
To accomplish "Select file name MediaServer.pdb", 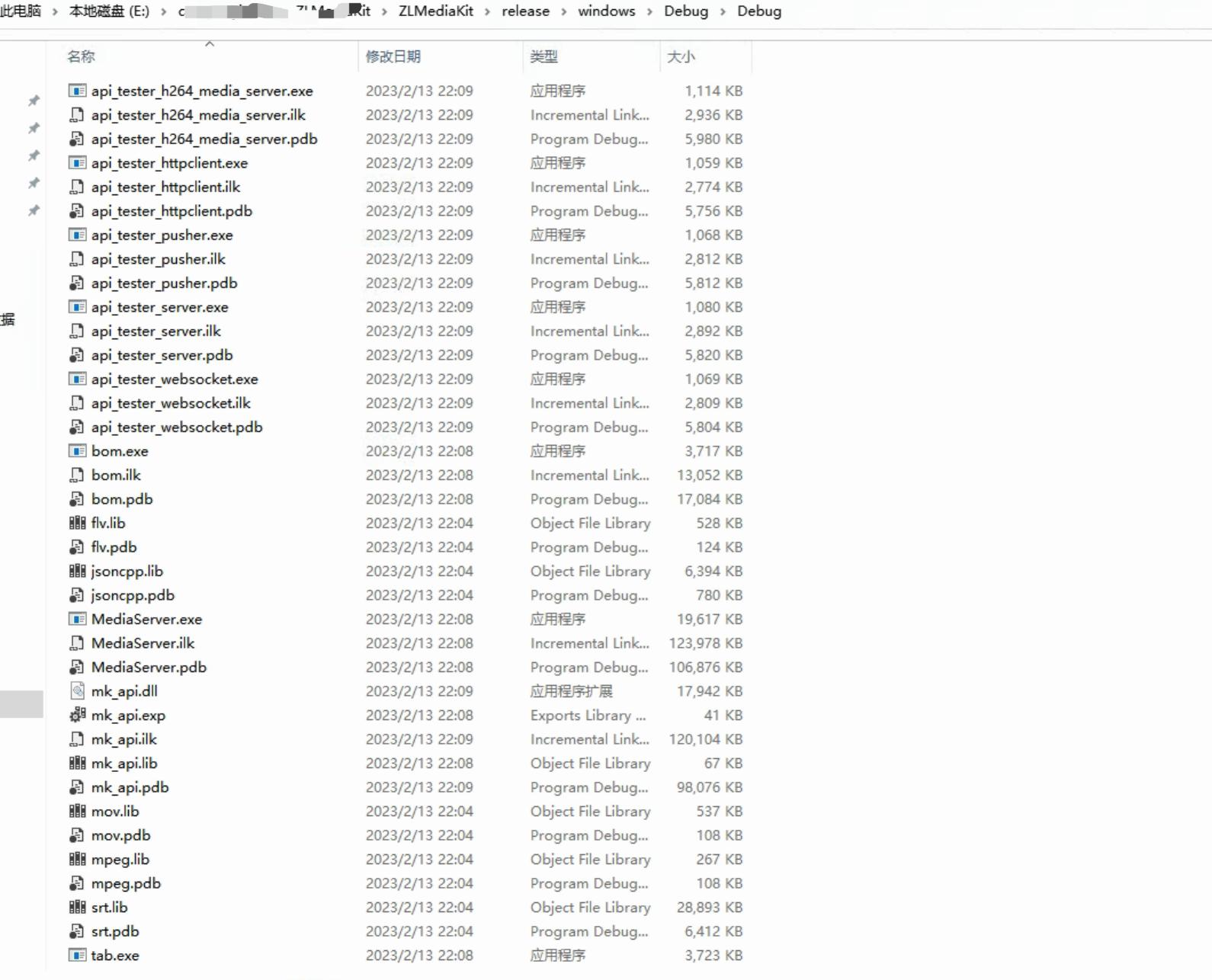I will 149,667.
